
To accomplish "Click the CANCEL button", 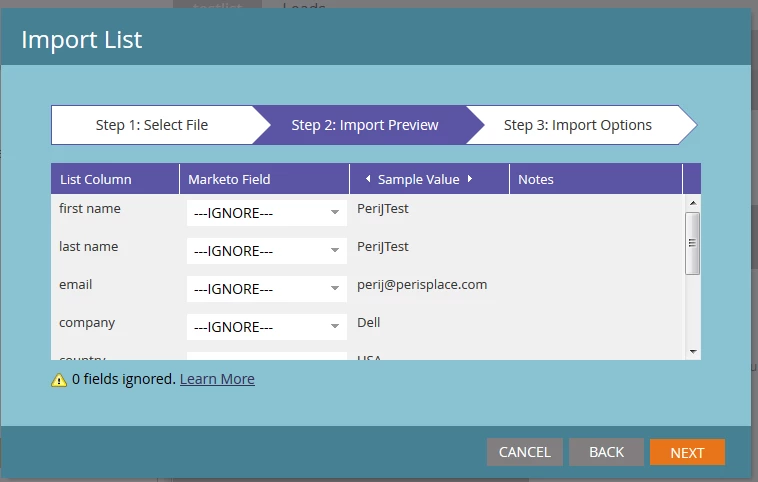I will coord(525,452).
